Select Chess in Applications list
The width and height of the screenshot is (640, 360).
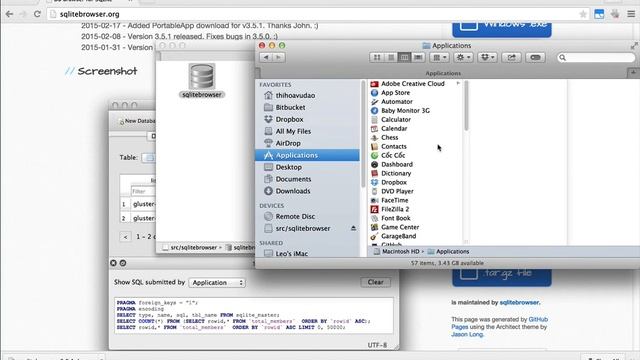pyautogui.click(x=389, y=138)
